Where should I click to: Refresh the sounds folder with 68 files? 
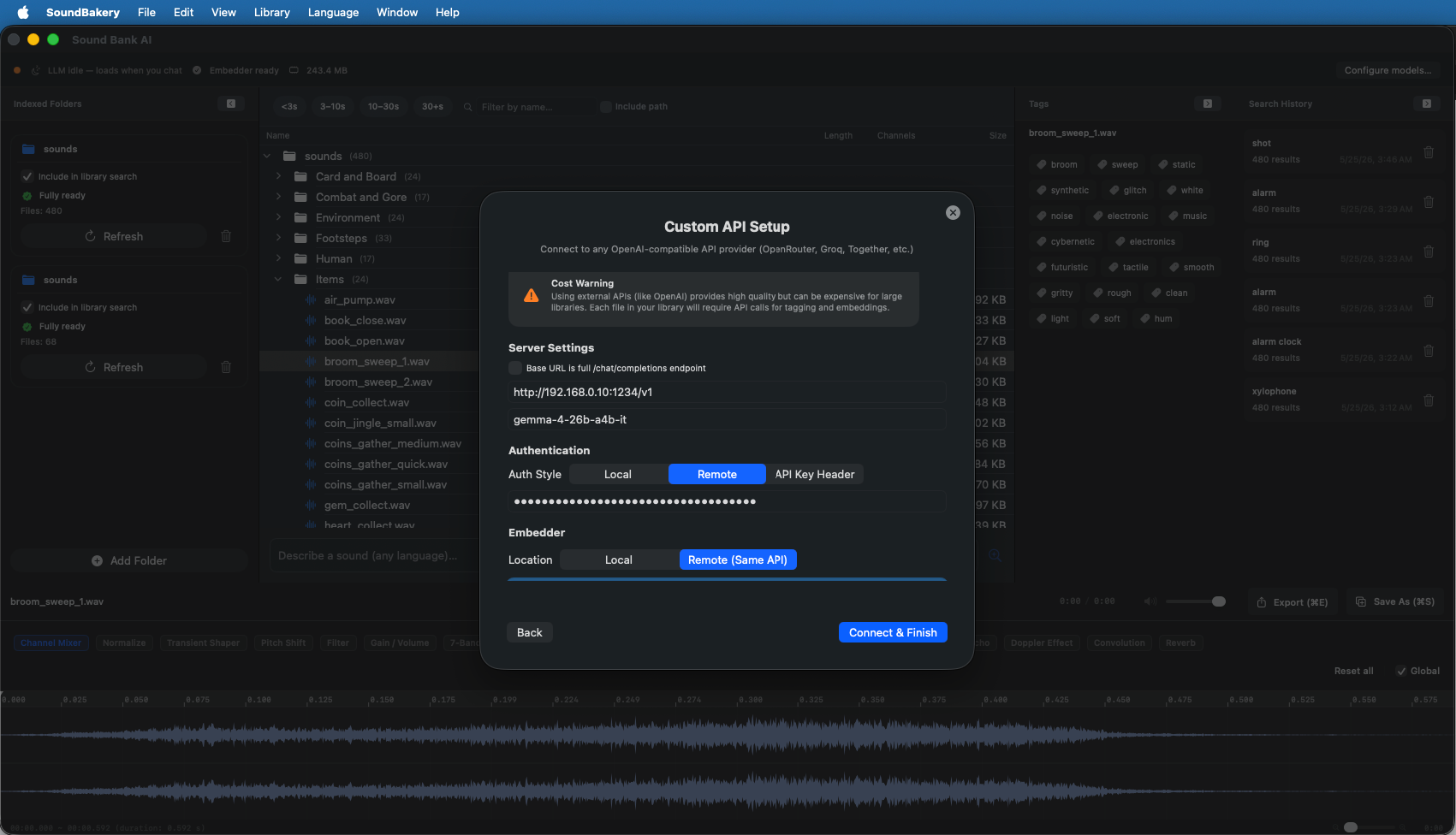pos(114,367)
